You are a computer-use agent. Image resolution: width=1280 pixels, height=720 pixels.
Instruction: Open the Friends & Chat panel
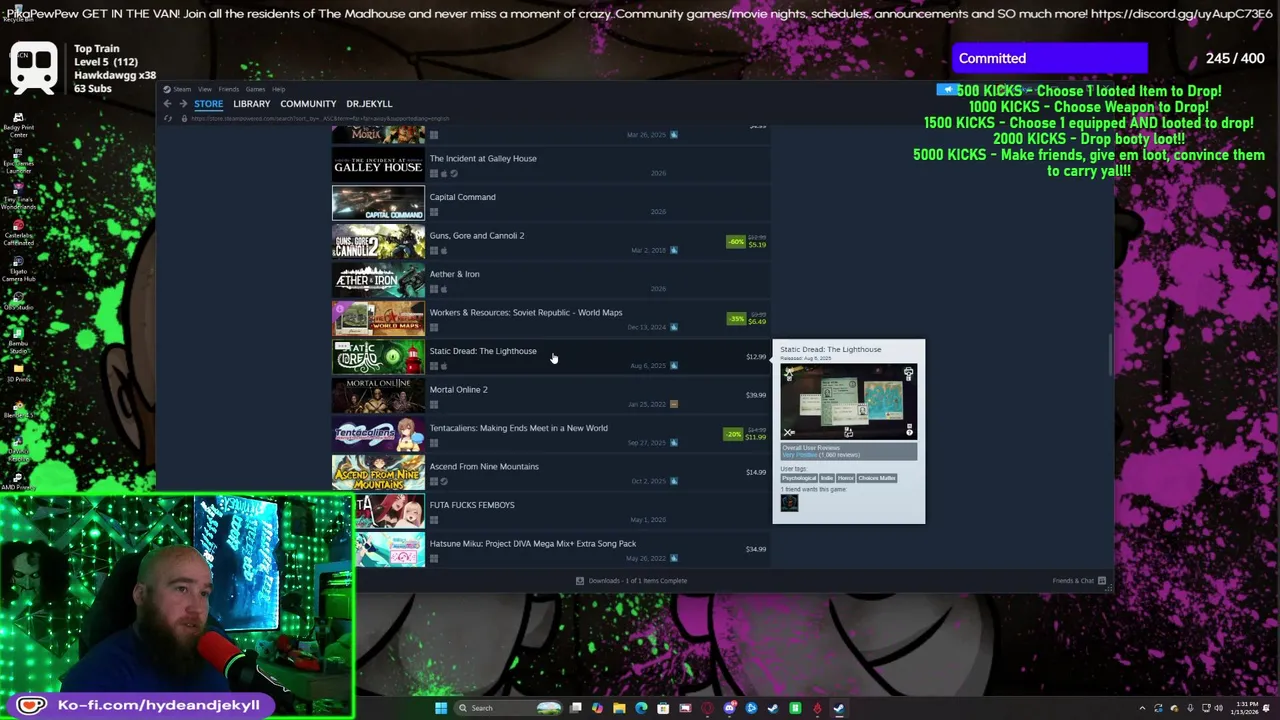tap(1079, 581)
